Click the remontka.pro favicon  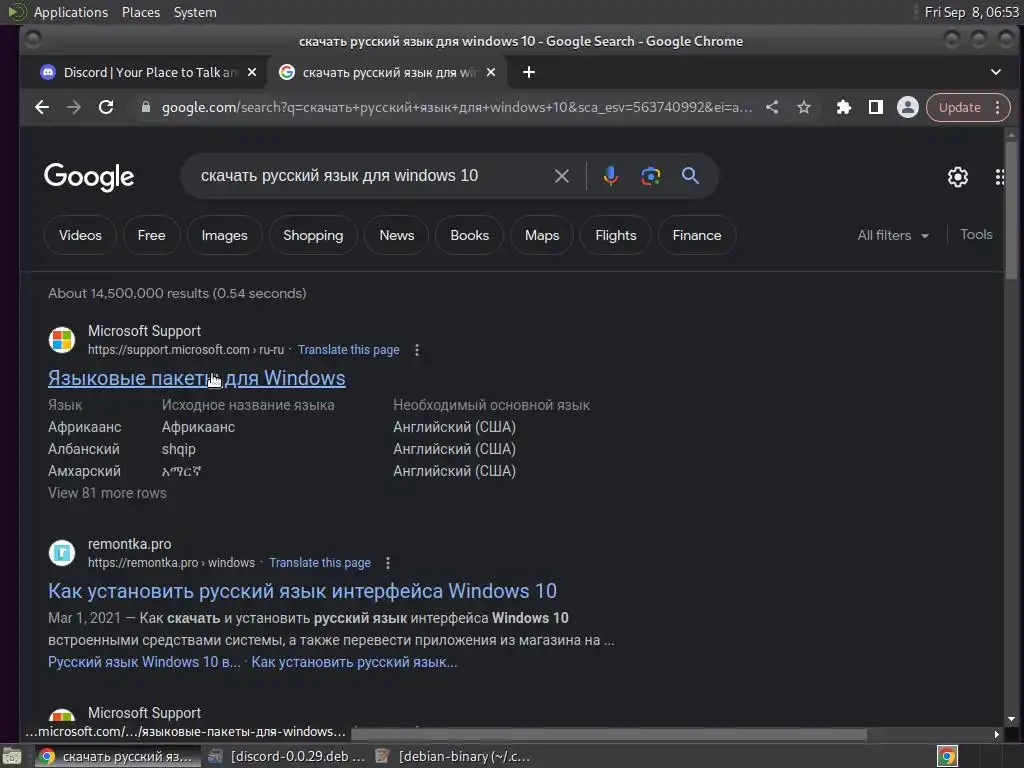[x=62, y=552]
